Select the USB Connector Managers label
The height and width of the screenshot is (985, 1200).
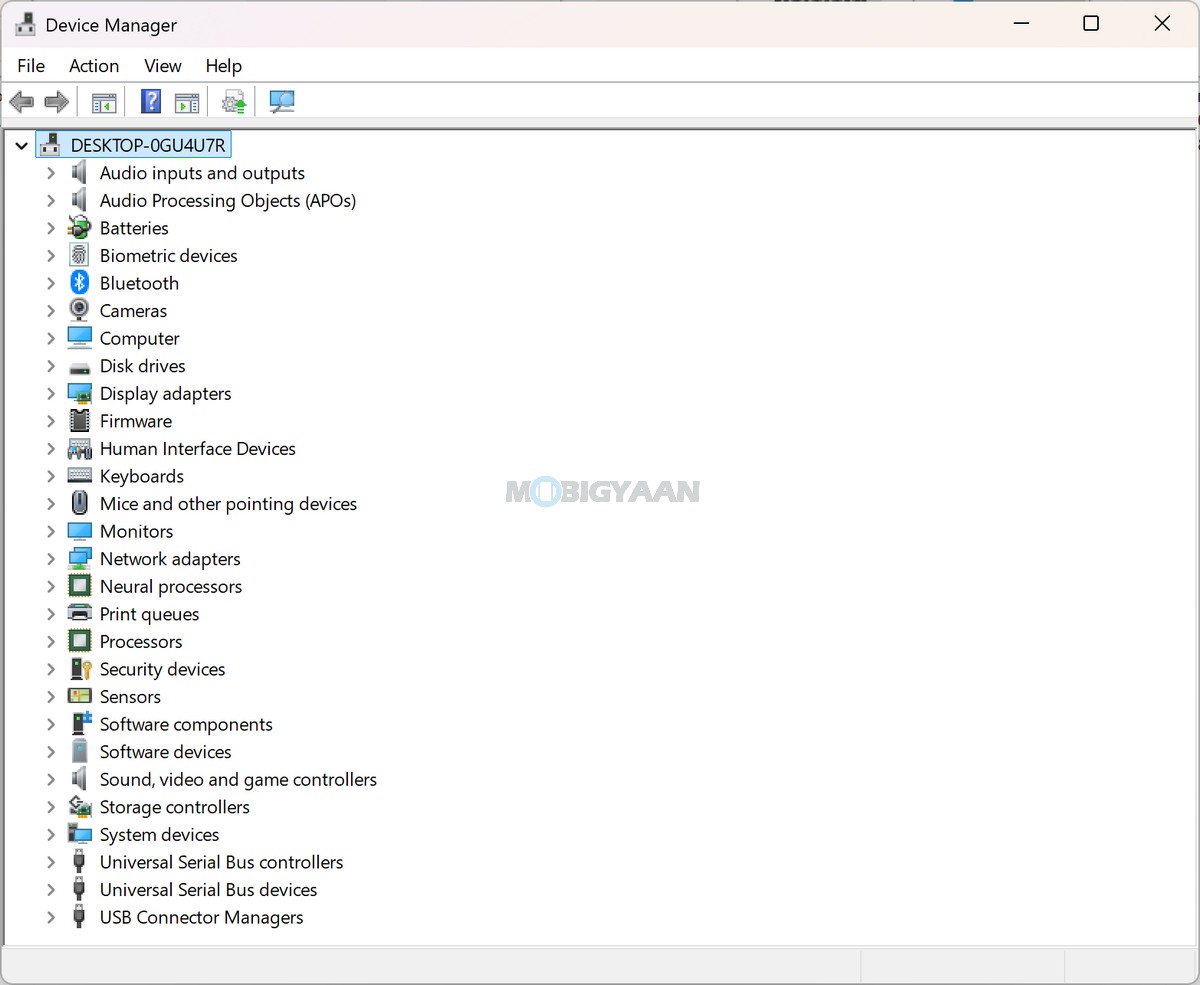[x=201, y=917]
